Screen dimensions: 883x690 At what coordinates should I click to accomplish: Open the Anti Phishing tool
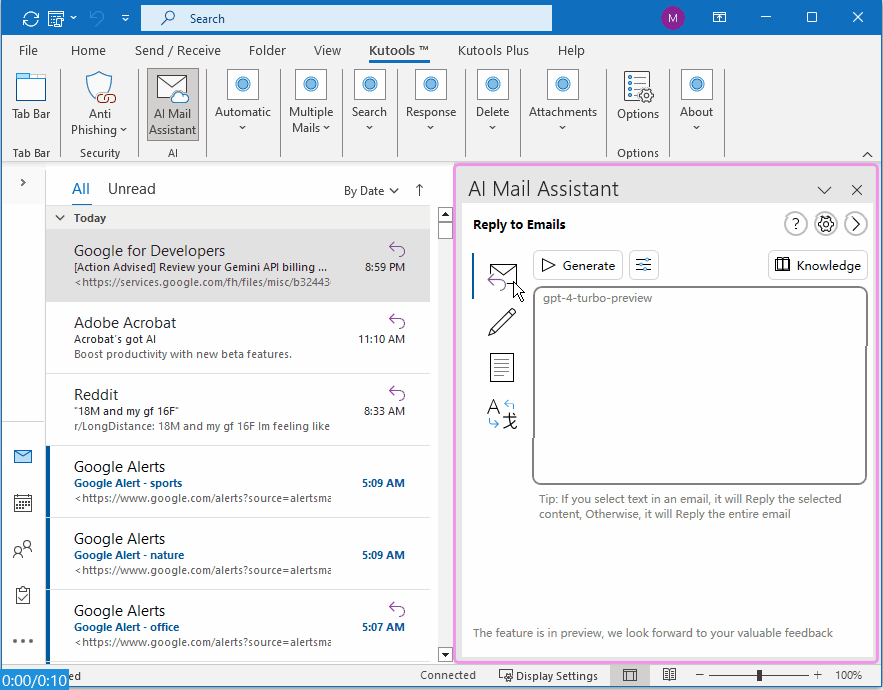click(99, 104)
